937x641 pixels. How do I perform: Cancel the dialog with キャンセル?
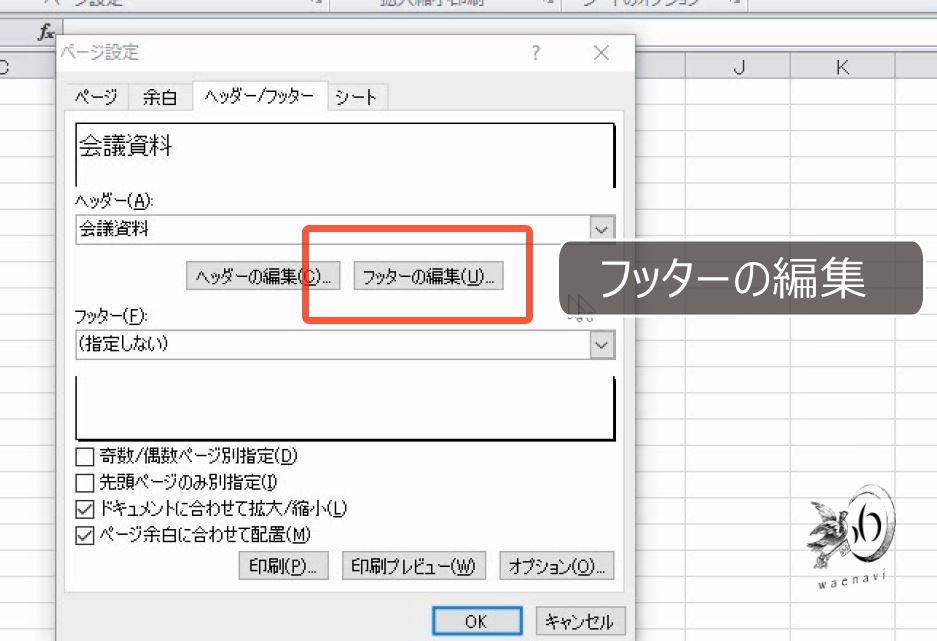coord(580,619)
